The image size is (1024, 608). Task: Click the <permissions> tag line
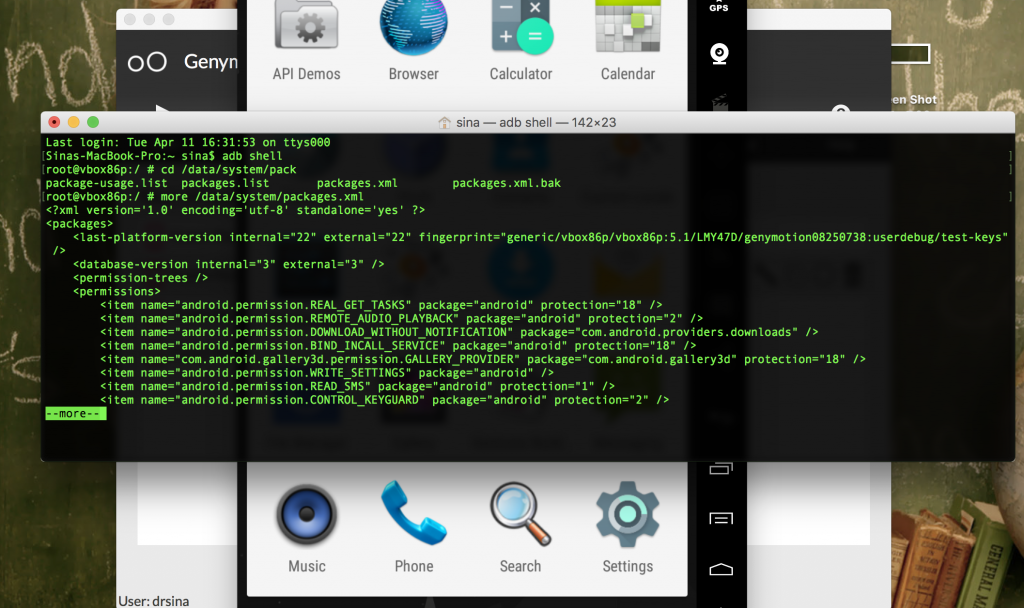click(x=117, y=291)
